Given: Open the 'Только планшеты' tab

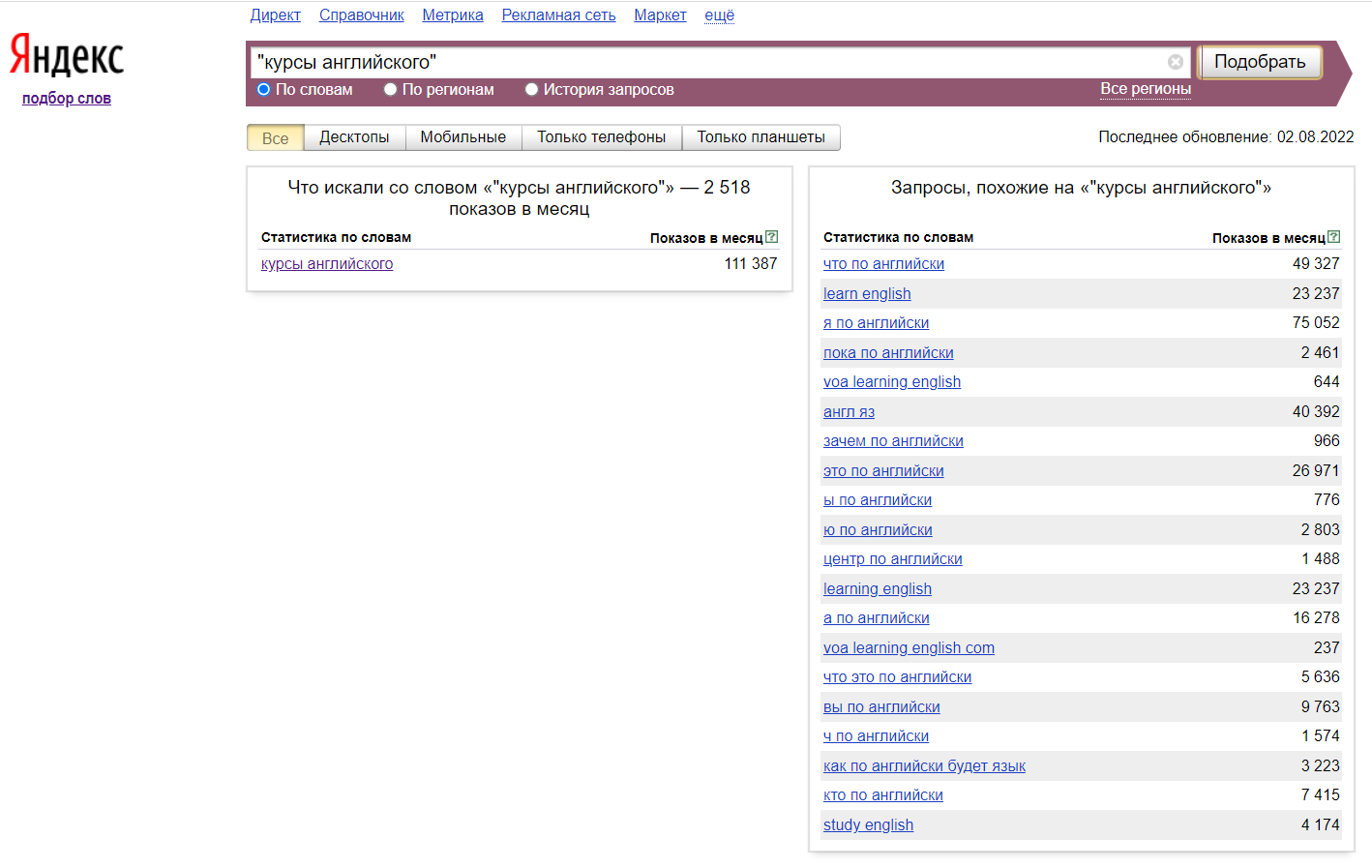Looking at the screenshot, I should 761,137.
